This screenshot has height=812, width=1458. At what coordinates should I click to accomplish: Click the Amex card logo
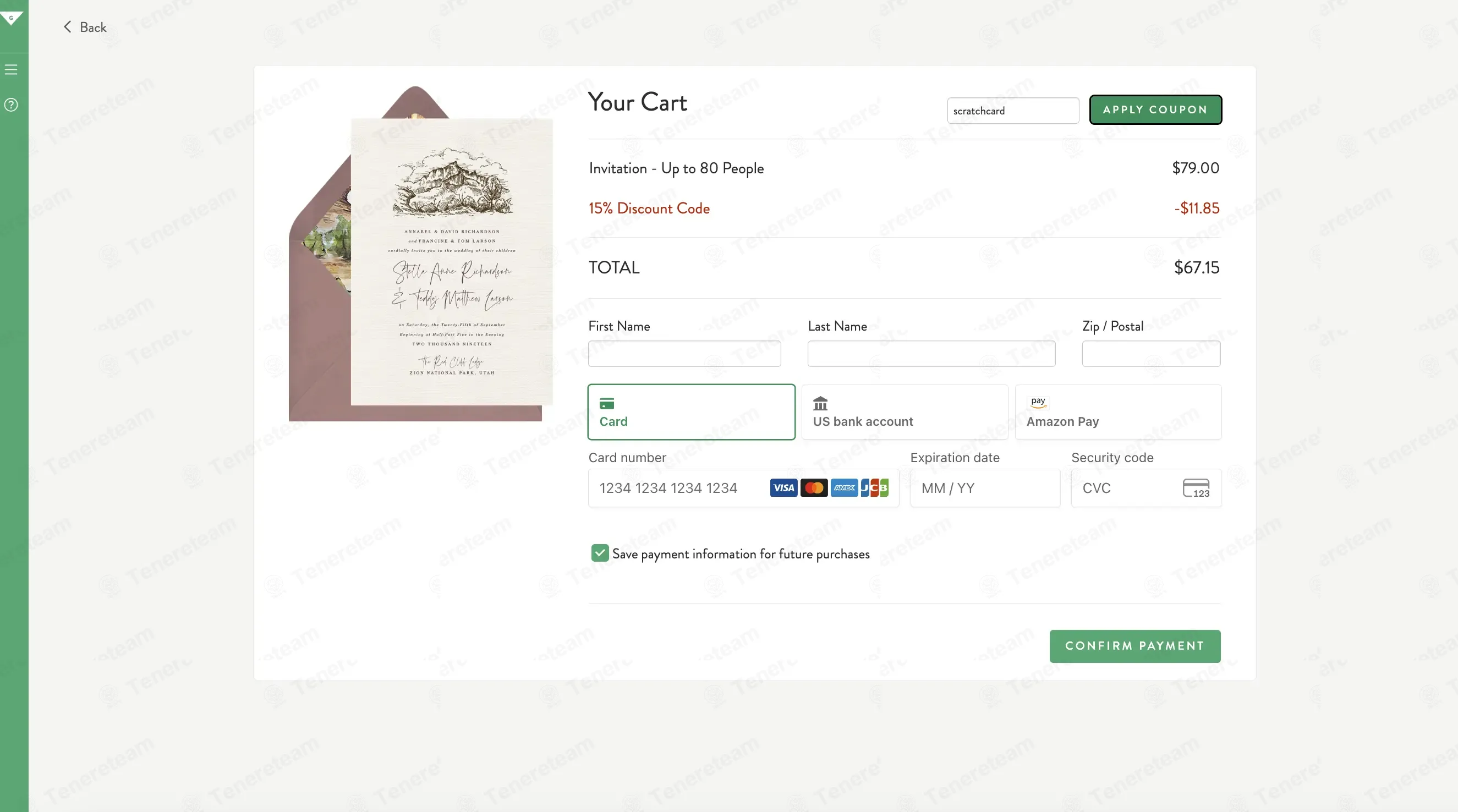click(845, 488)
